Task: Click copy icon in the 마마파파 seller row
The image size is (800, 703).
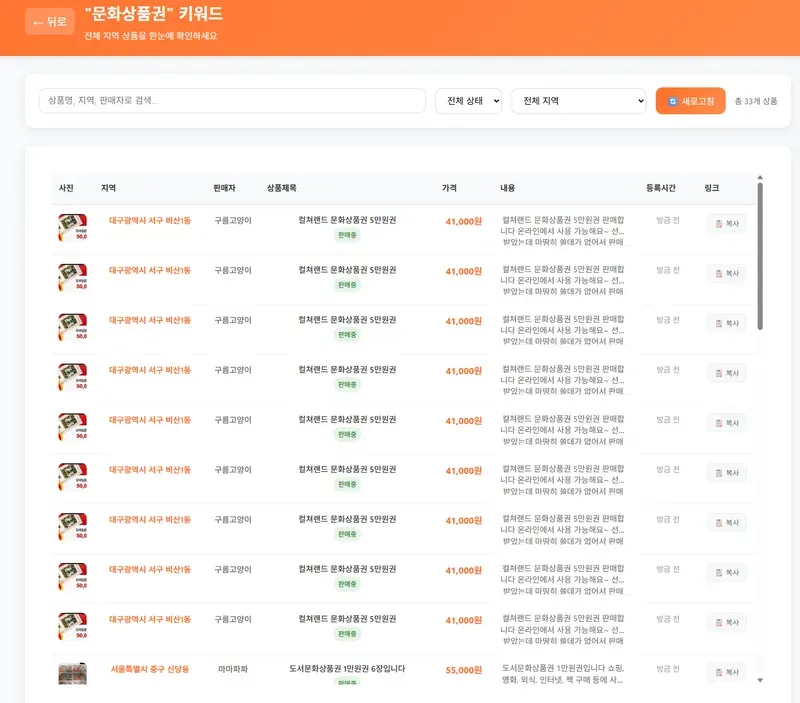Action: coord(718,673)
